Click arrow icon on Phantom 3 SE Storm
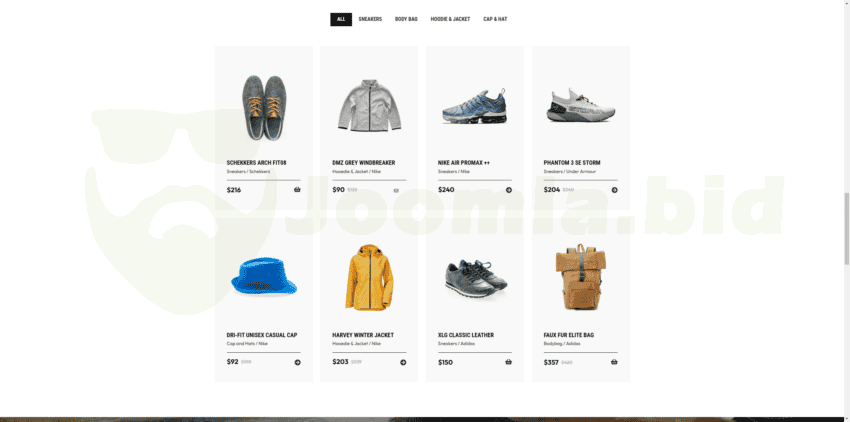Image resolution: width=850 pixels, height=422 pixels. click(614, 190)
